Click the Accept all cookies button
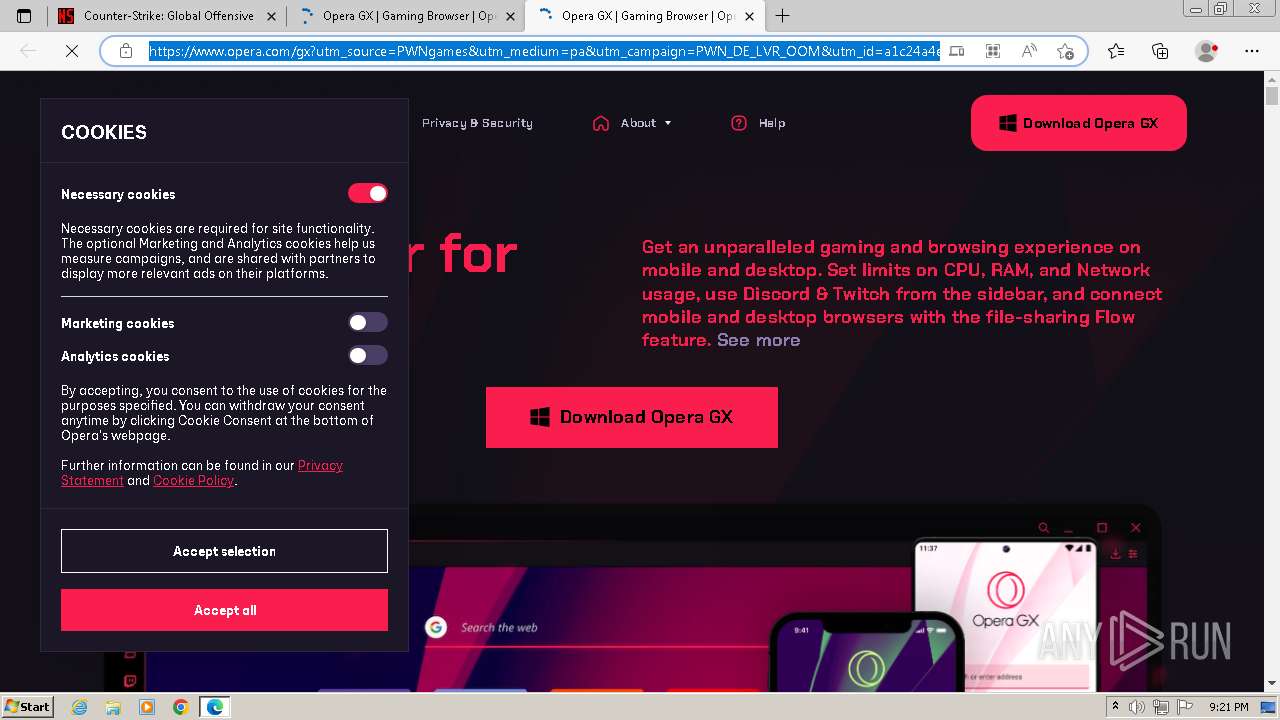 [x=224, y=610]
